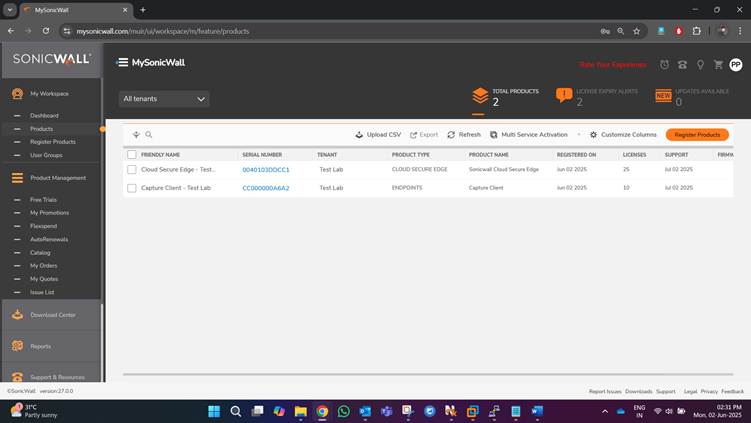Toggle the MySonicWall hamburger menu icon
This screenshot has height=423, width=751.
click(x=122, y=62)
